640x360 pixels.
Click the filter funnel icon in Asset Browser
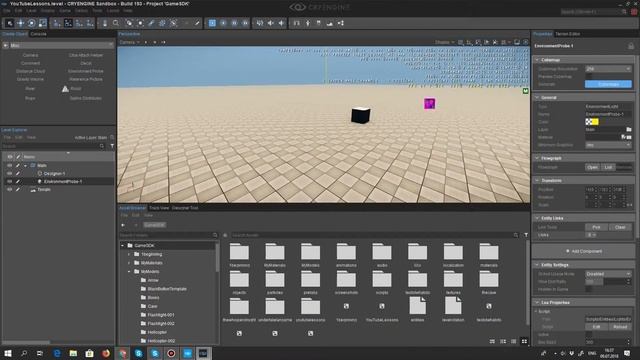click(526, 235)
